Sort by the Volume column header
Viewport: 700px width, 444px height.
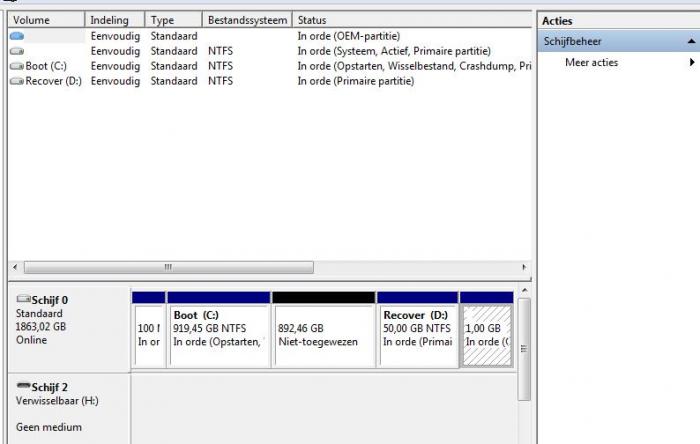tap(46, 20)
